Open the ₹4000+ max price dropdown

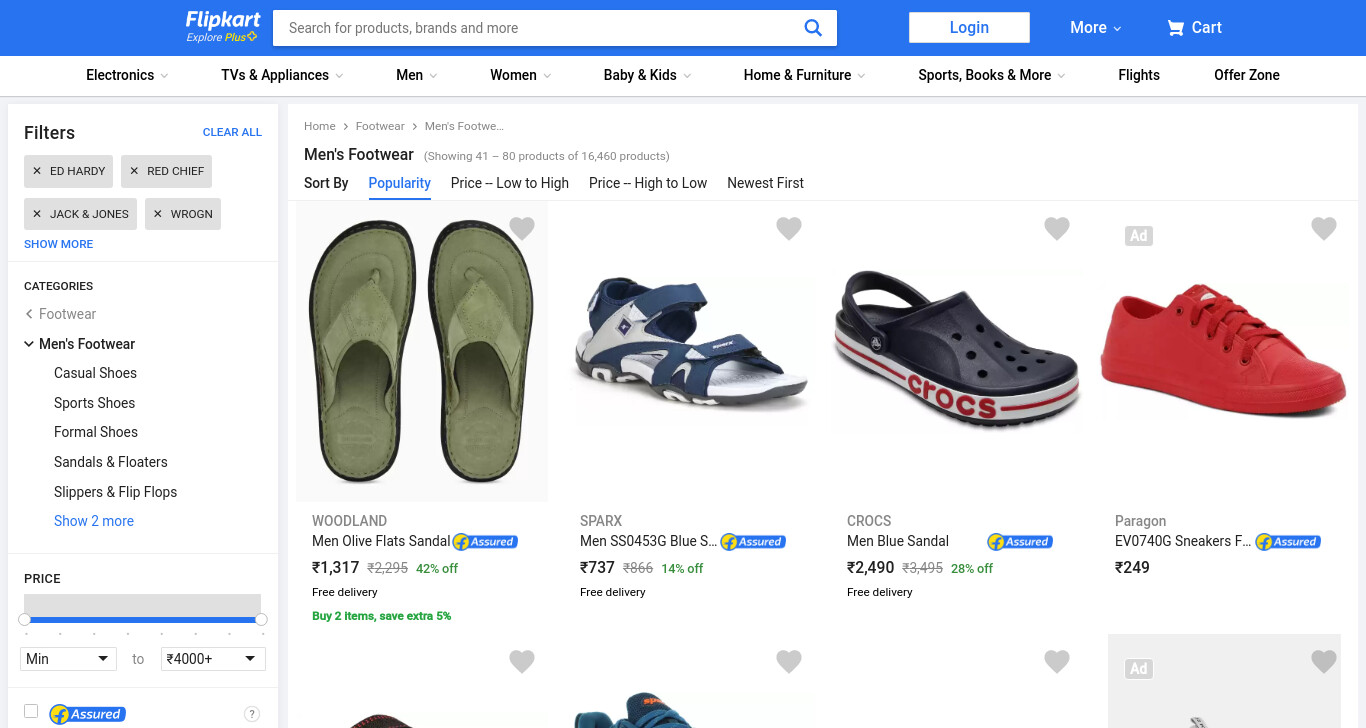[x=213, y=659]
